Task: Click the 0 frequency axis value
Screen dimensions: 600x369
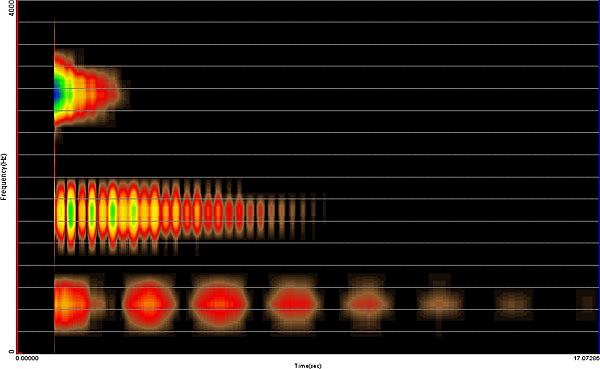Action: 12,351
